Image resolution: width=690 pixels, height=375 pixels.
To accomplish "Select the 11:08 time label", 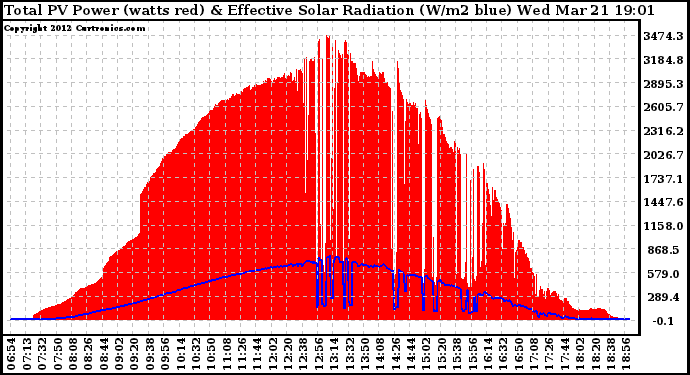I will point(227,354).
